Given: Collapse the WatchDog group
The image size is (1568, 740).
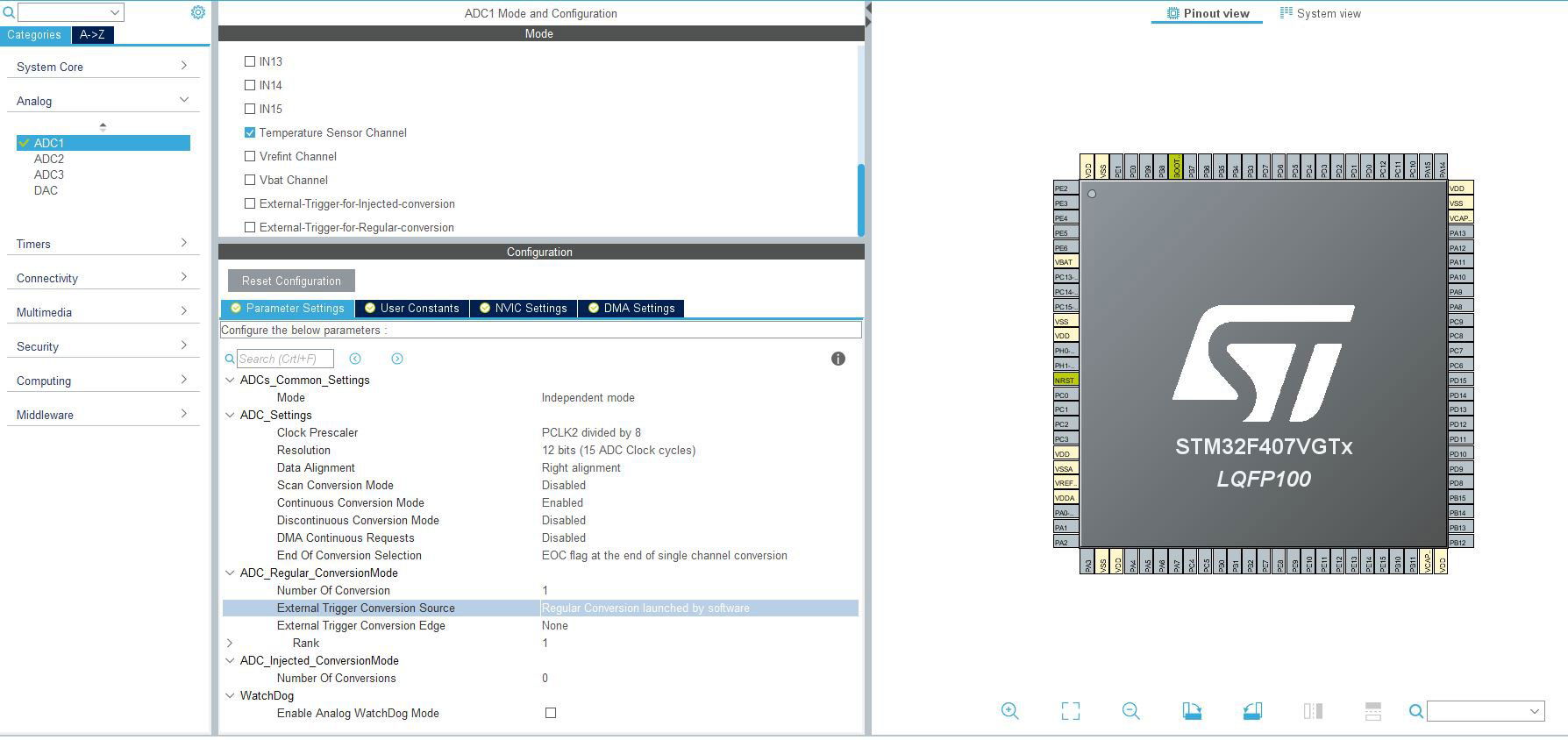Looking at the screenshot, I should coord(230,695).
